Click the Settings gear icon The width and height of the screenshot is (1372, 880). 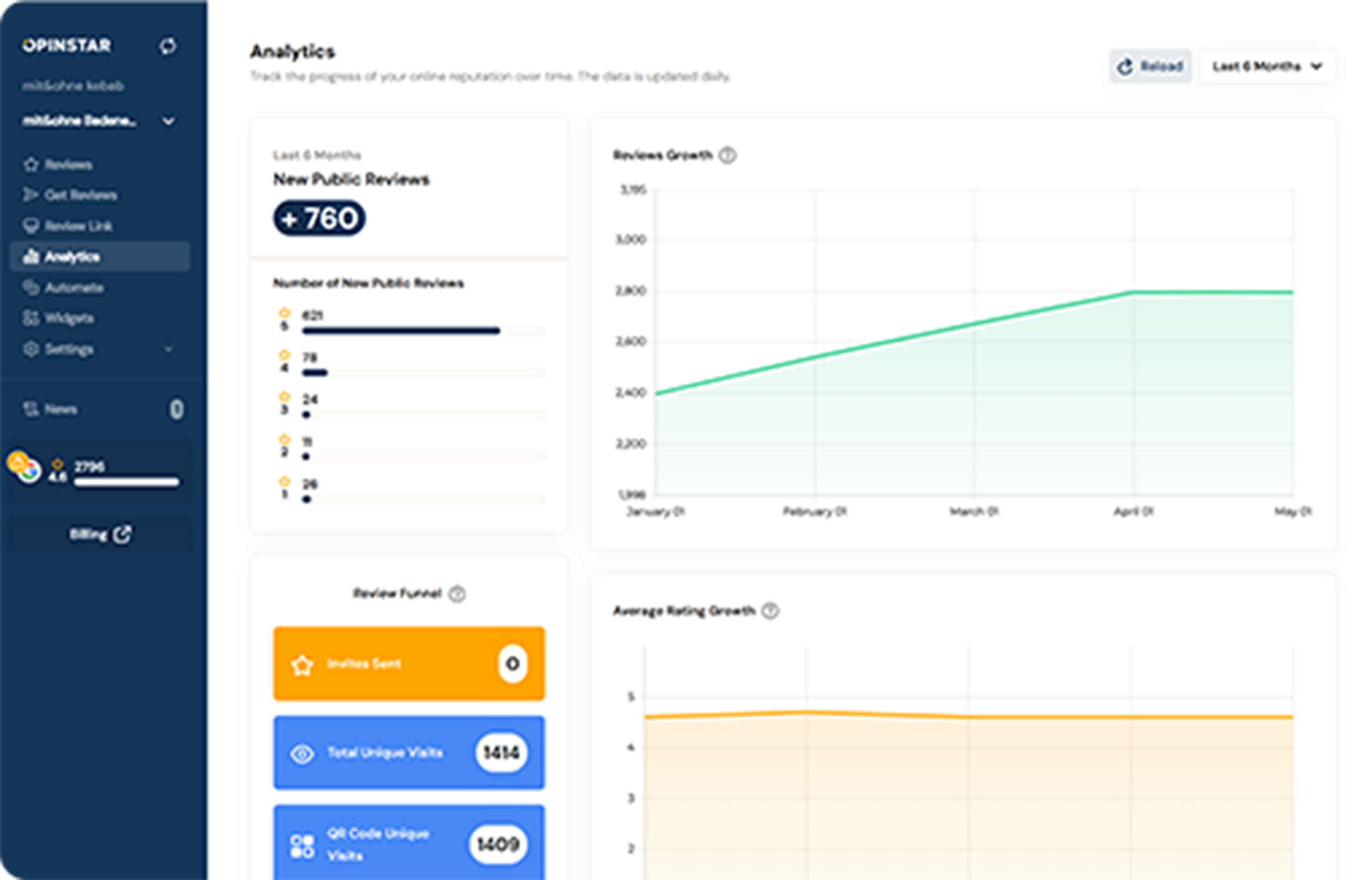click(31, 349)
